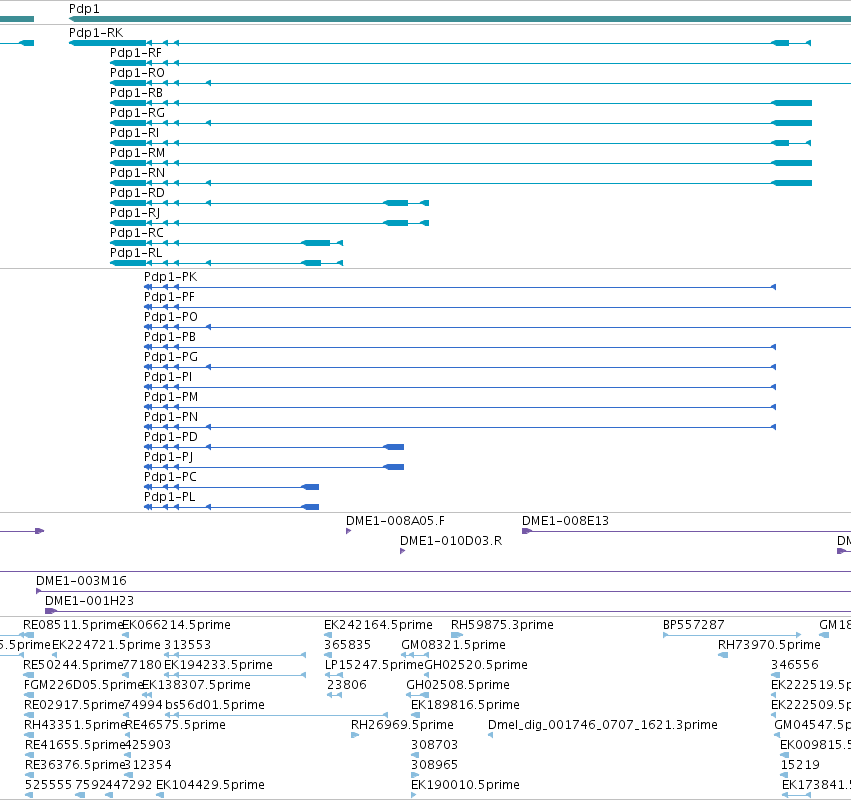Open EST RE46575.5prime
The image size is (851, 800).
tap(175, 725)
